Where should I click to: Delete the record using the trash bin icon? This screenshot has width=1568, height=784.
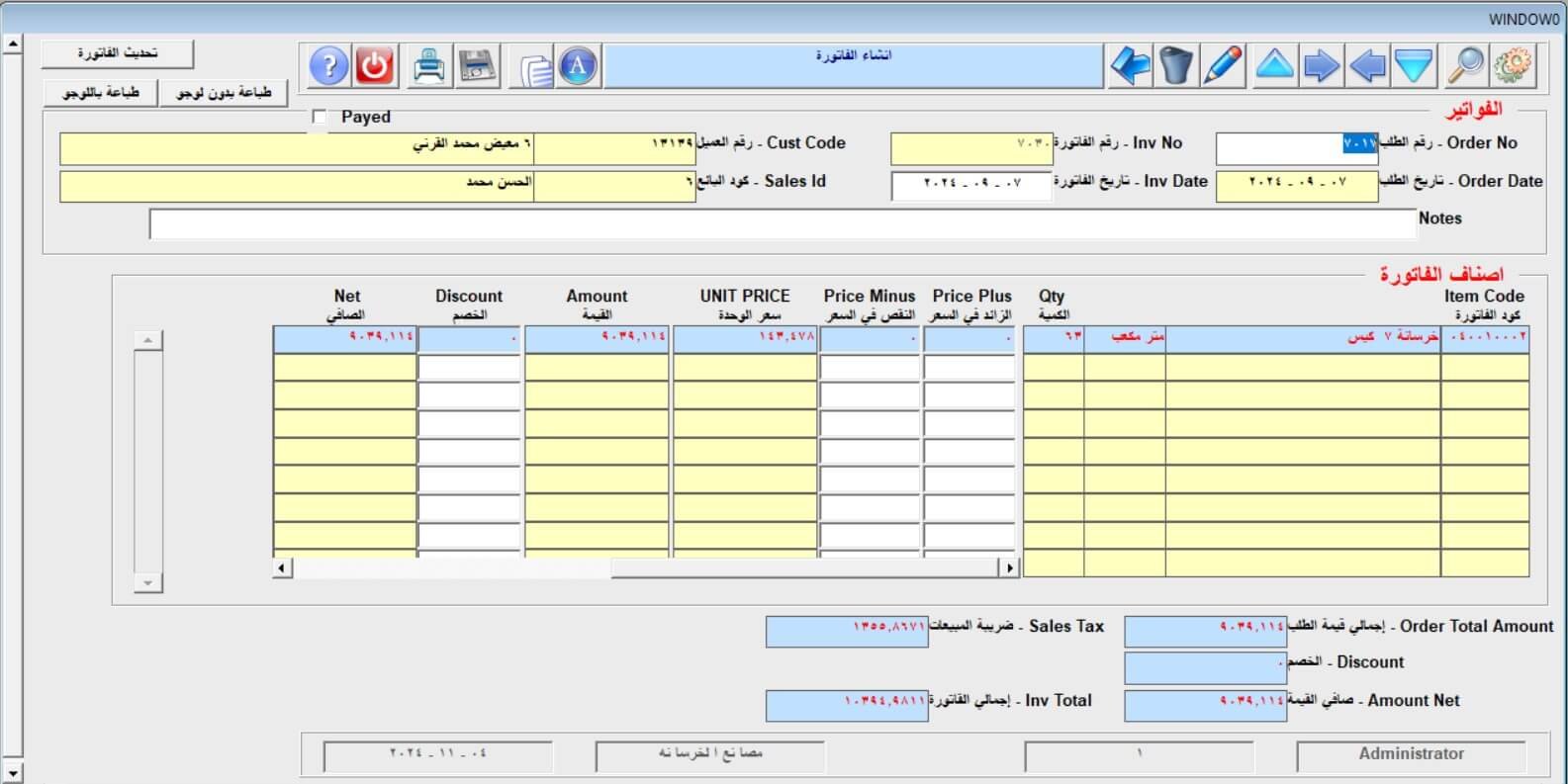[x=1176, y=66]
